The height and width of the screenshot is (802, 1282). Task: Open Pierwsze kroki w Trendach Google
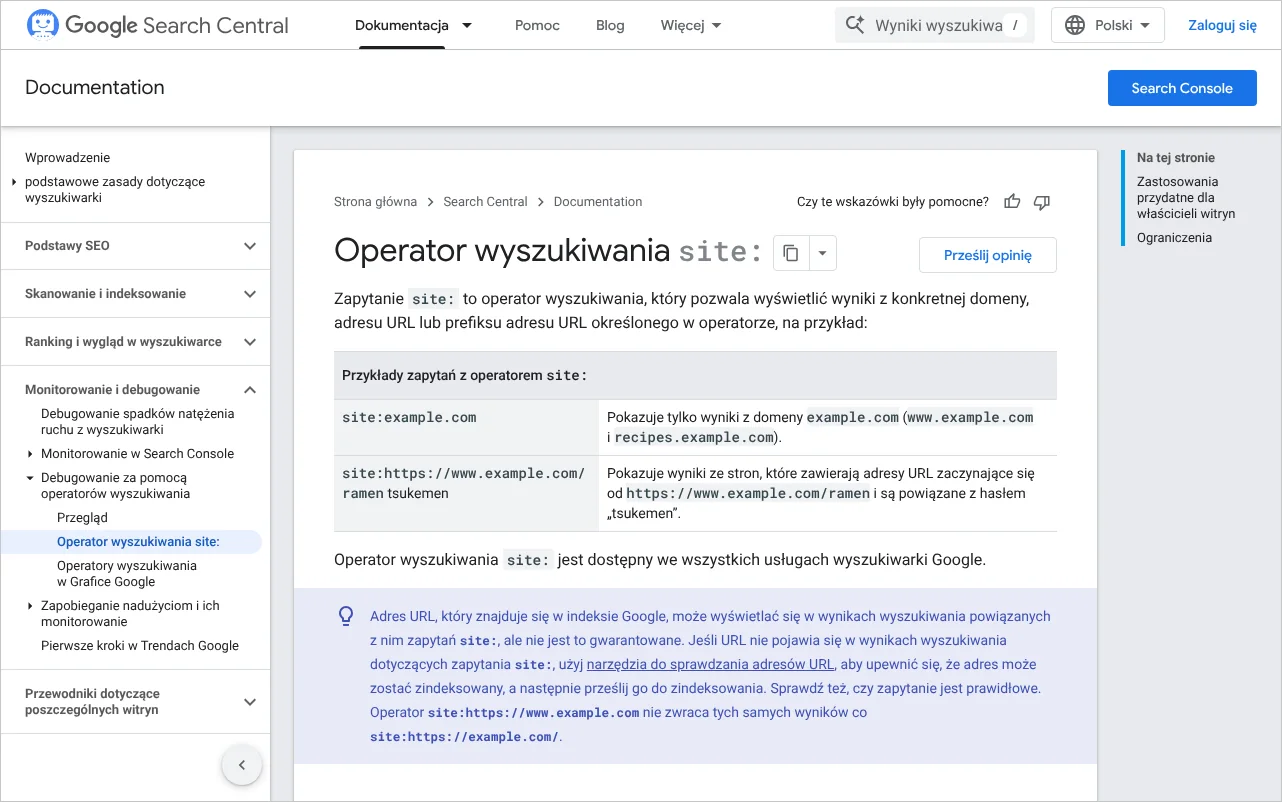[140, 646]
